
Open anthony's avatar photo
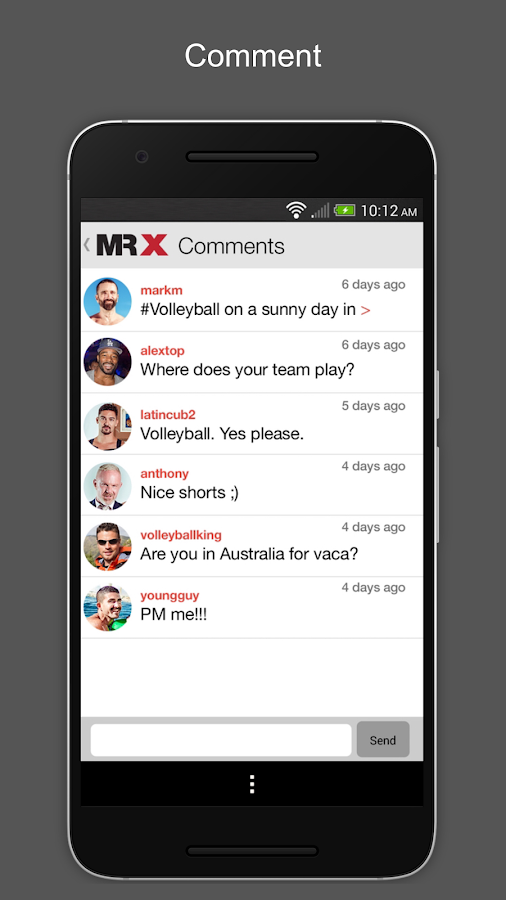(107, 486)
